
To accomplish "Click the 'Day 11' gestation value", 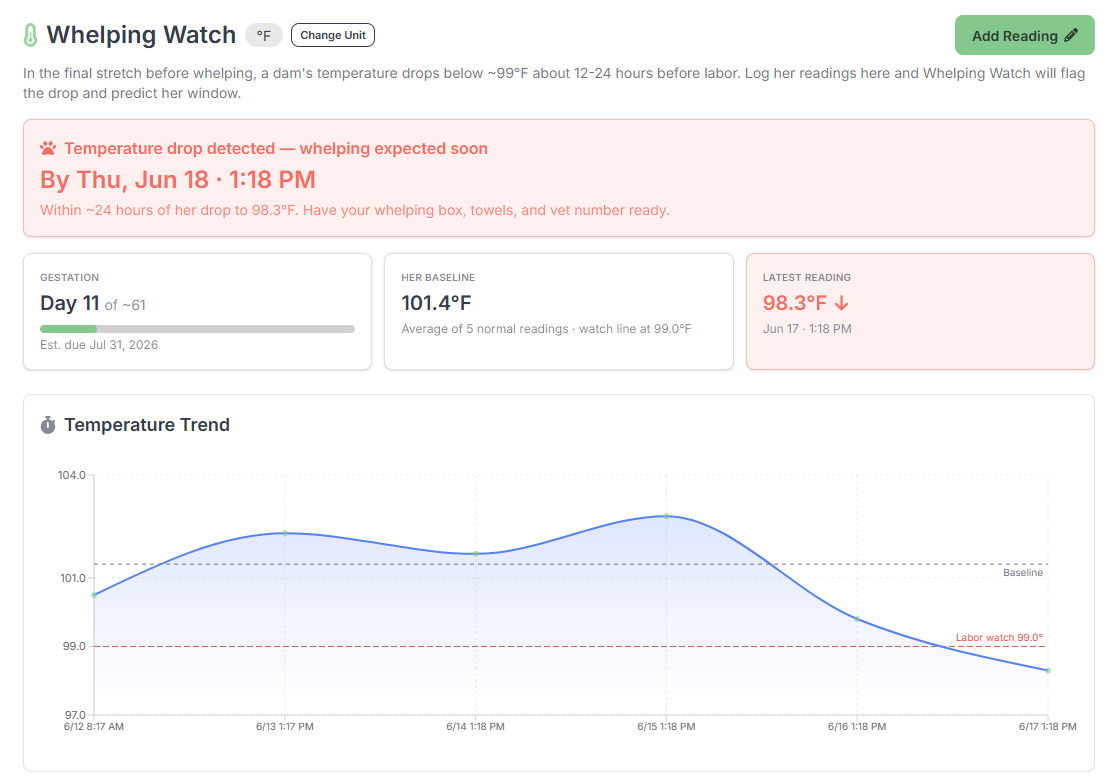I will 69,303.
